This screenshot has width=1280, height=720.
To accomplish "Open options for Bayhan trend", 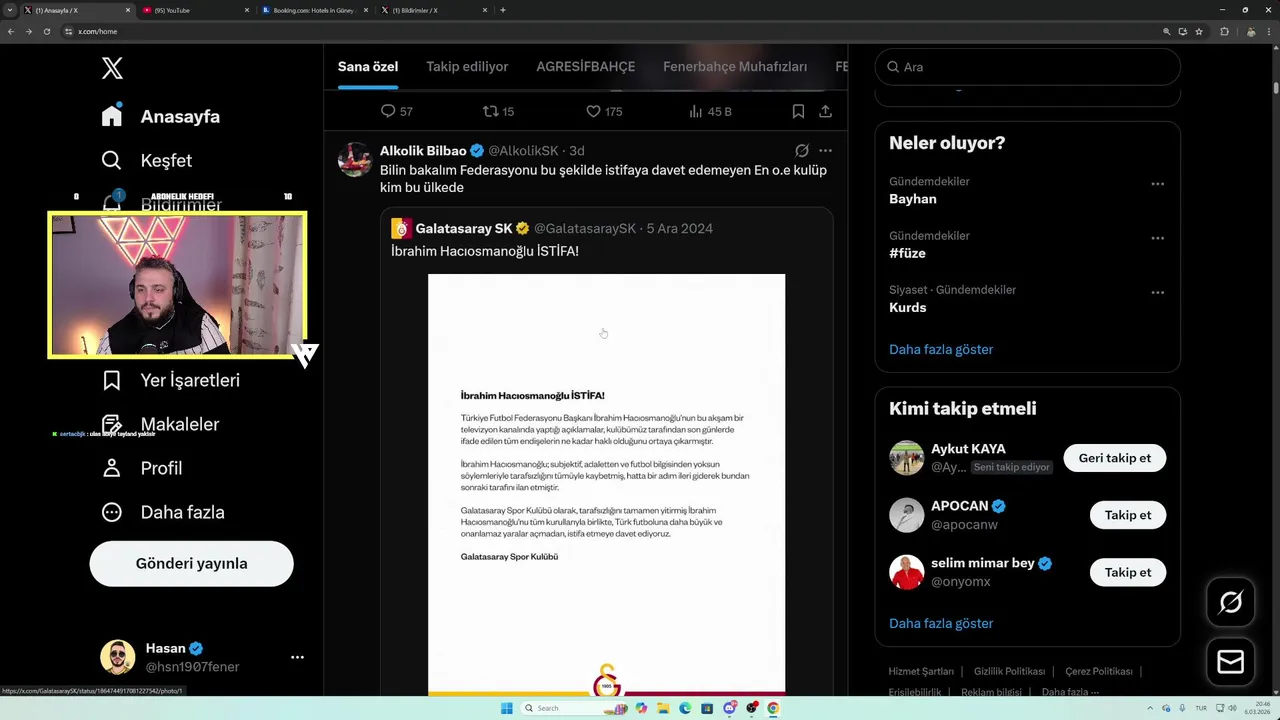I will [x=1157, y=184].
